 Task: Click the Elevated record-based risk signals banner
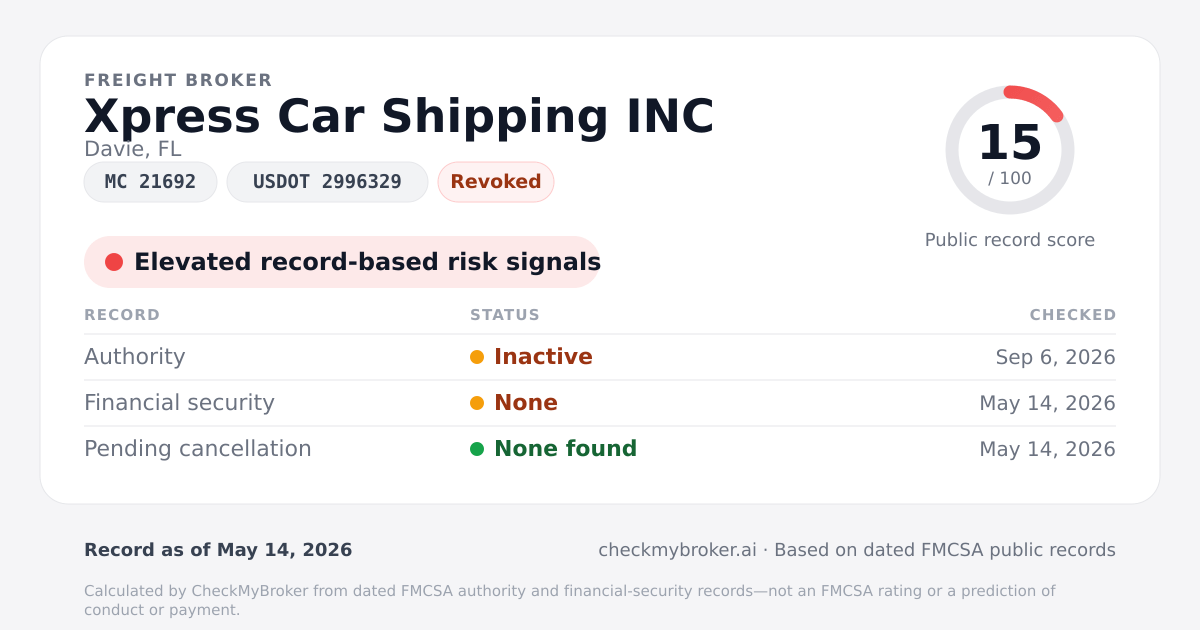pos(342,262)
